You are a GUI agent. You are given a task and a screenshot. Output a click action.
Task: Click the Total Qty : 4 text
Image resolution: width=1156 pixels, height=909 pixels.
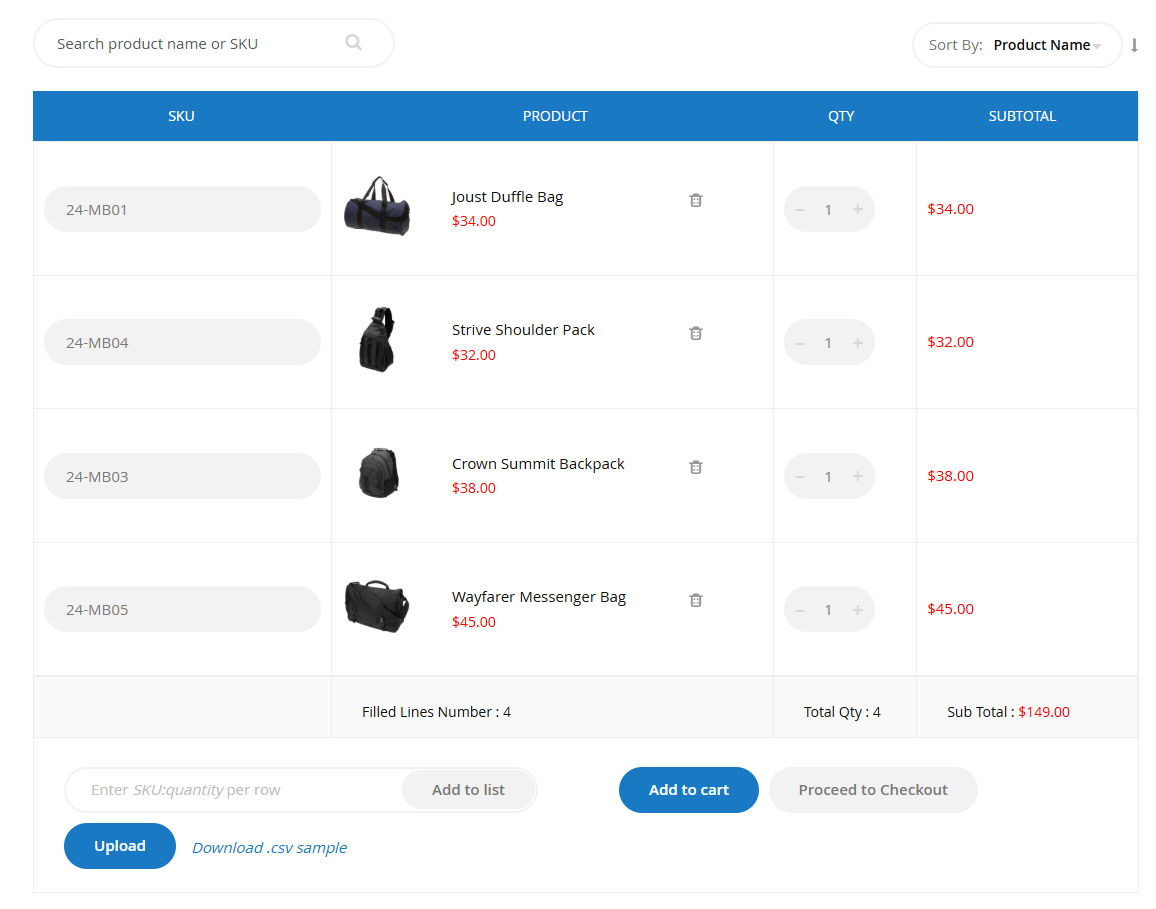(x=842, y=711)
